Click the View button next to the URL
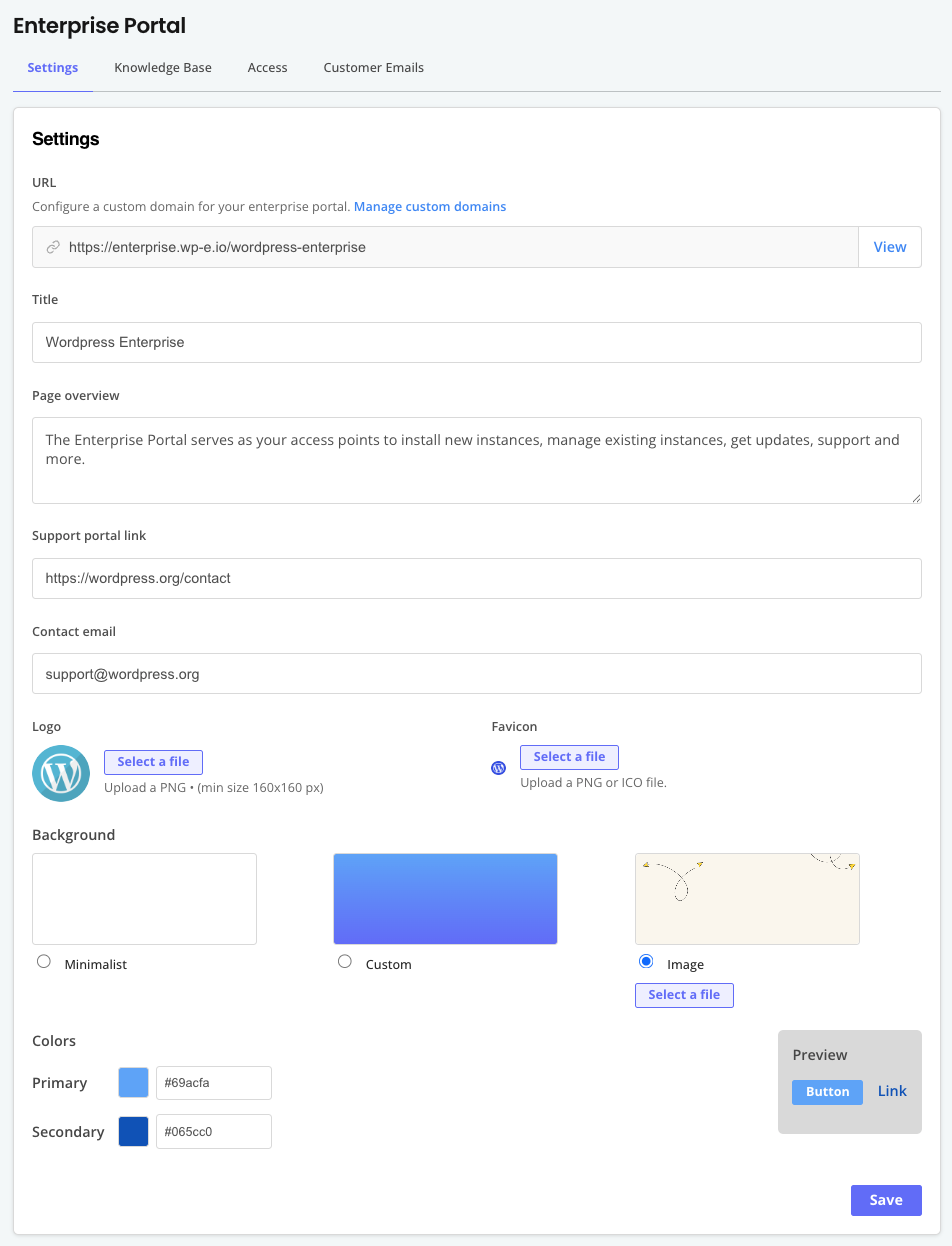The image size is (952, 1246). [x=889, y=247]
